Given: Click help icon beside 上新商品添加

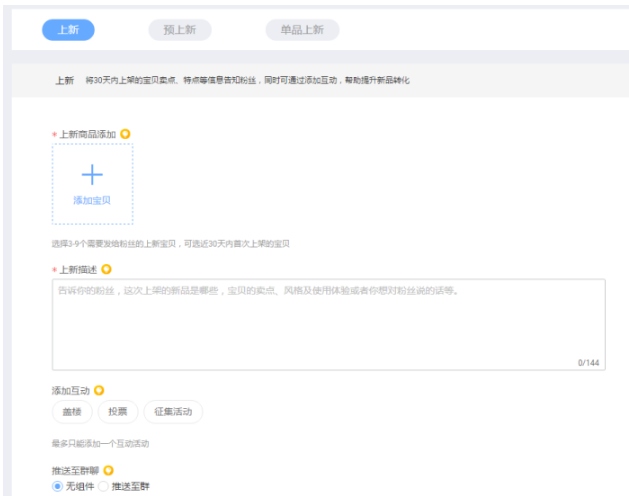Looking at the screenshot, I should 125,134.
